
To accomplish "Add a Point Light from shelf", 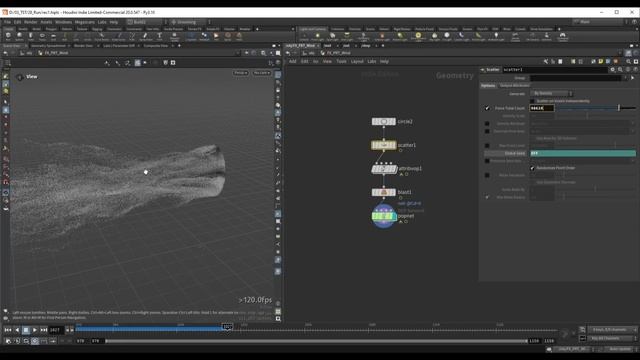I will pos(318,37).
